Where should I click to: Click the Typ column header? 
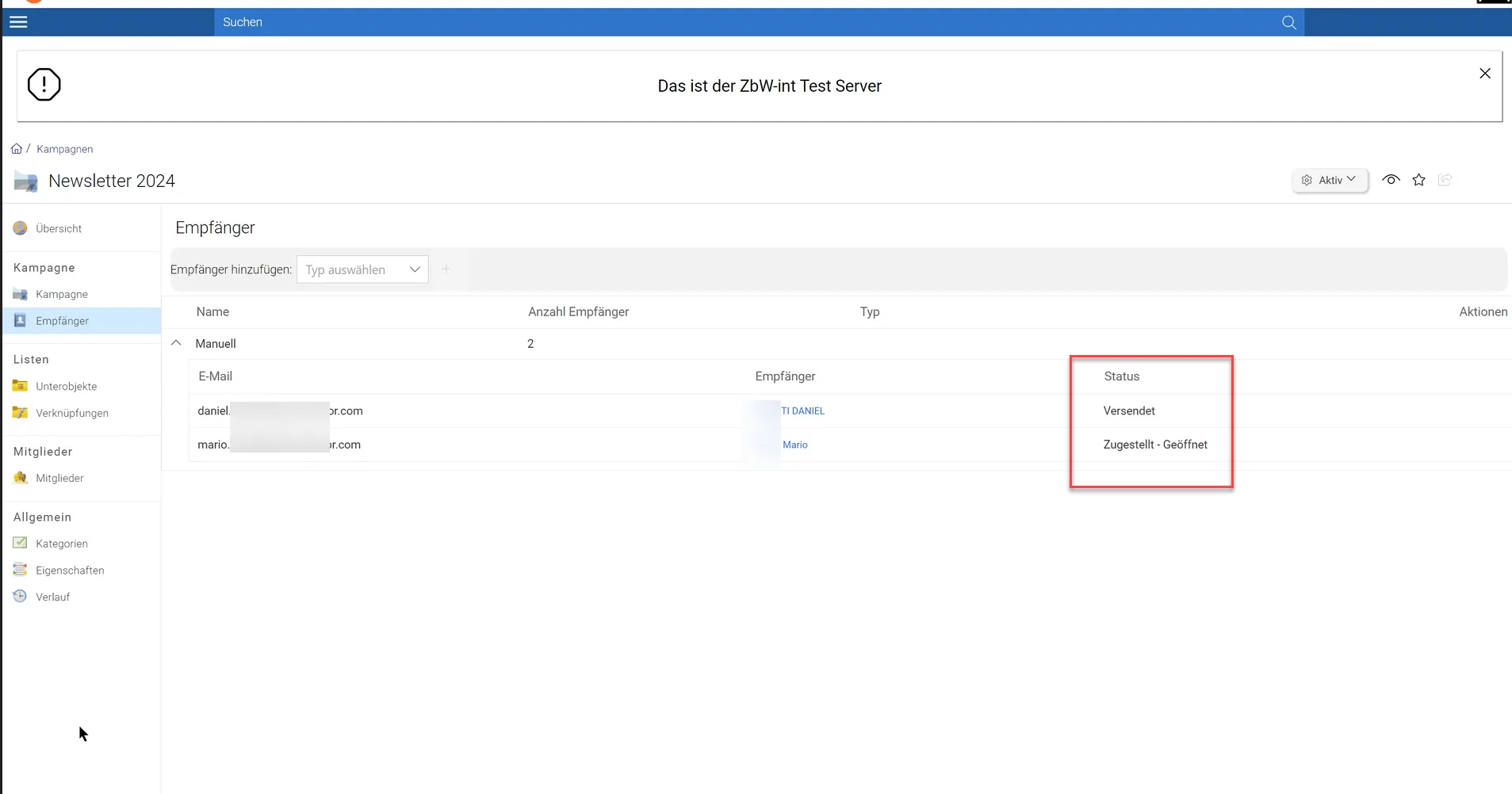click(x=870, y=312)
